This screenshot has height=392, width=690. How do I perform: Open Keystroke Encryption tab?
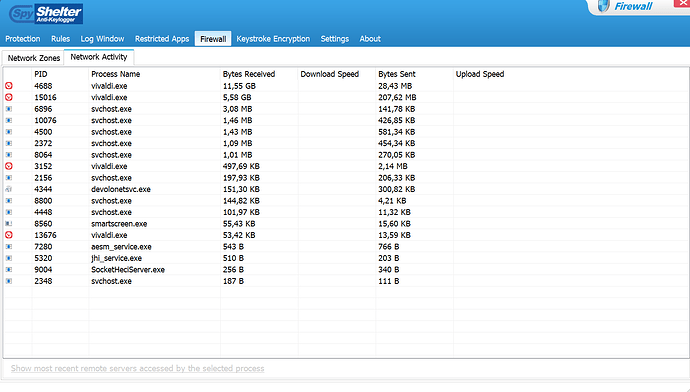pyautogui.click(x=273, y=39)
